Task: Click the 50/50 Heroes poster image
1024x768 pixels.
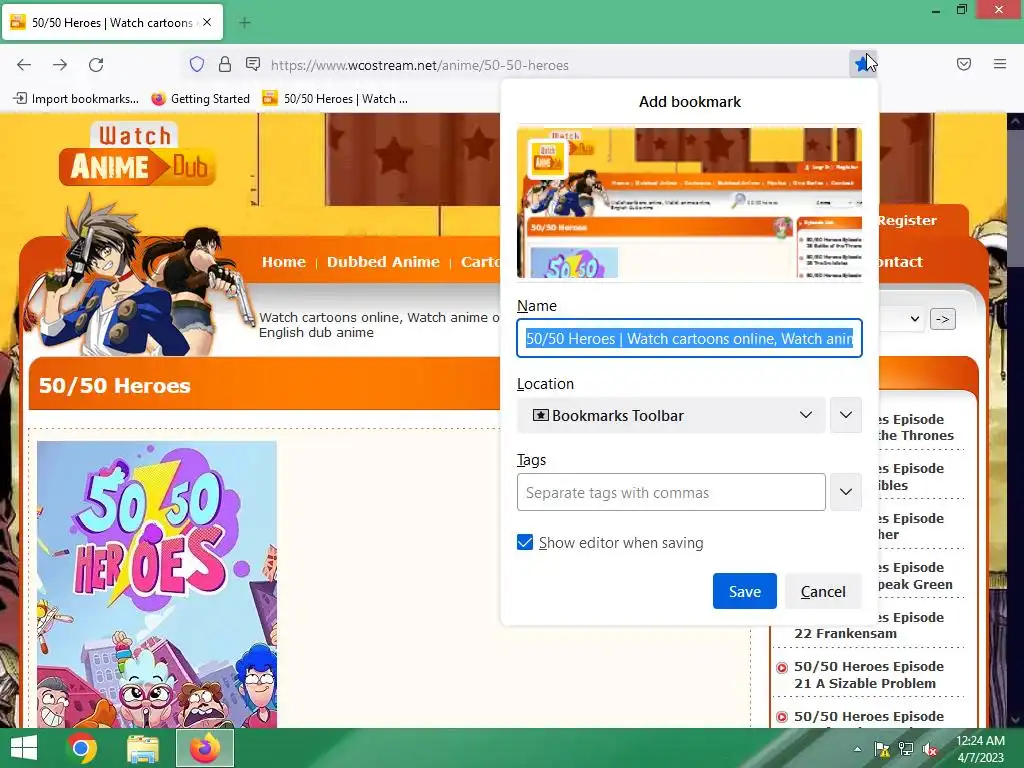Action: (157, 584)
